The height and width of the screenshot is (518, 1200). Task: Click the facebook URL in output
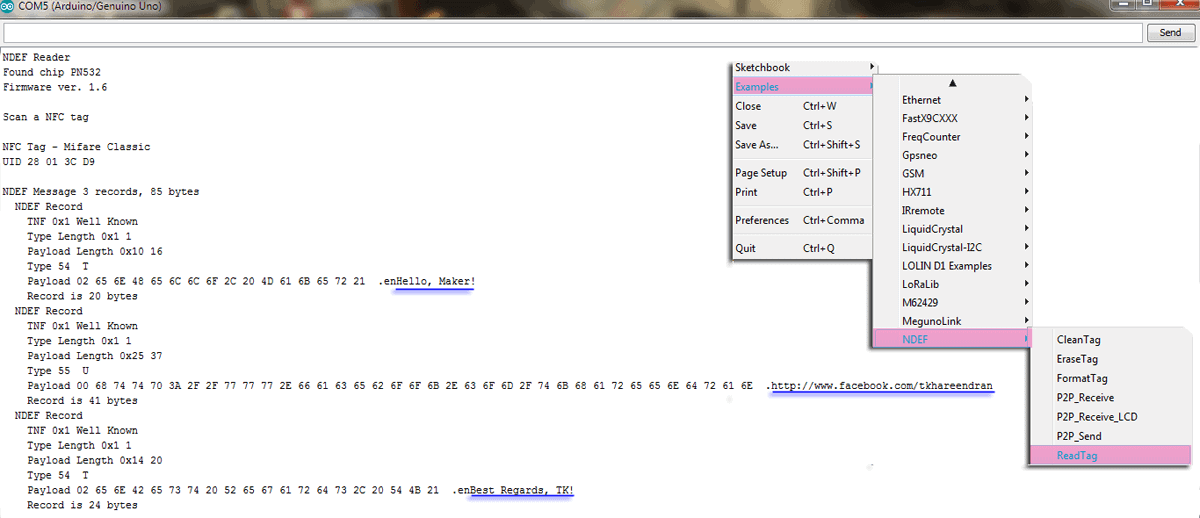click(x=883, y=386)
